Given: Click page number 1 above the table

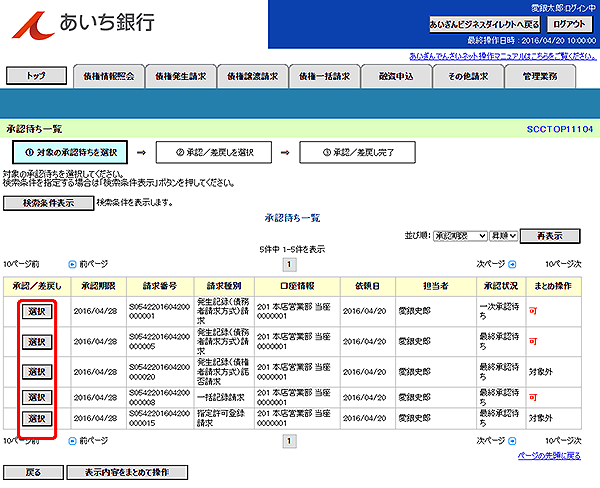Looking at the screenshot, I should (289, 264).
